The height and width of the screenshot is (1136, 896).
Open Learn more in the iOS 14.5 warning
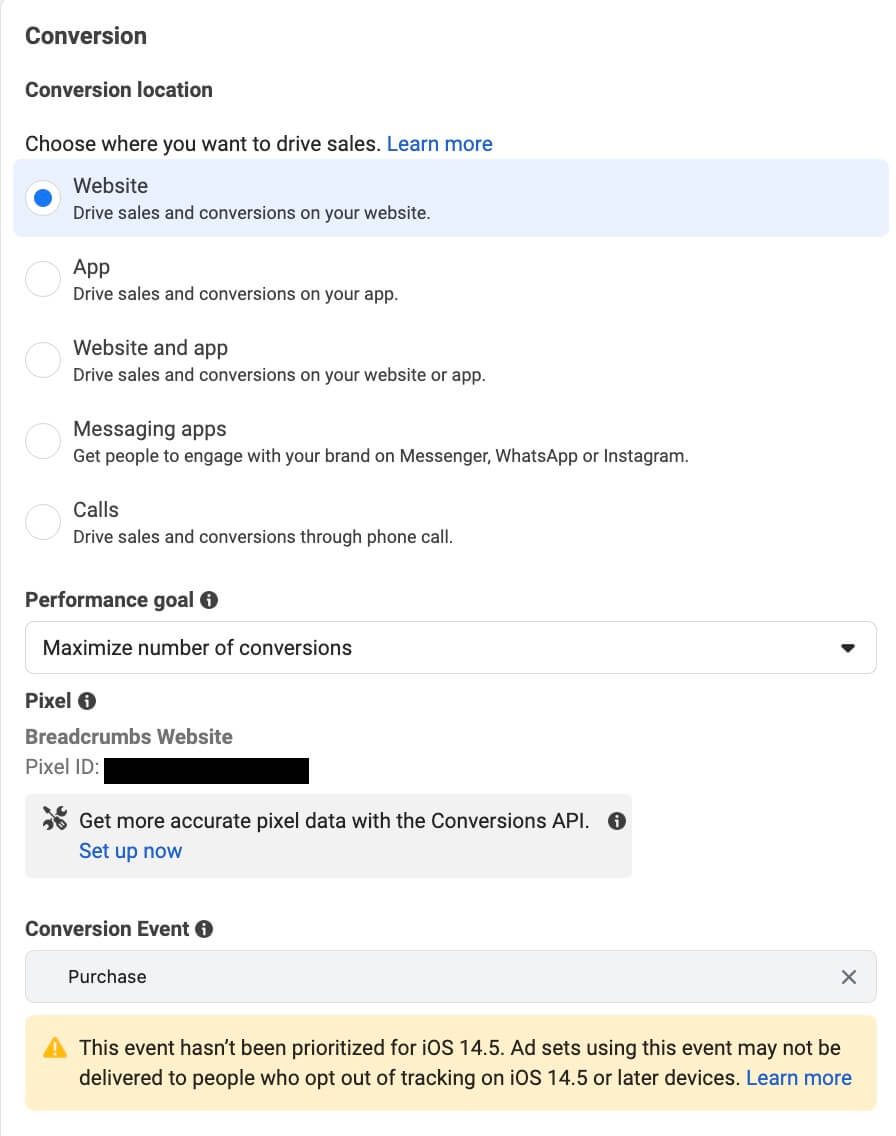[798, 1077]
